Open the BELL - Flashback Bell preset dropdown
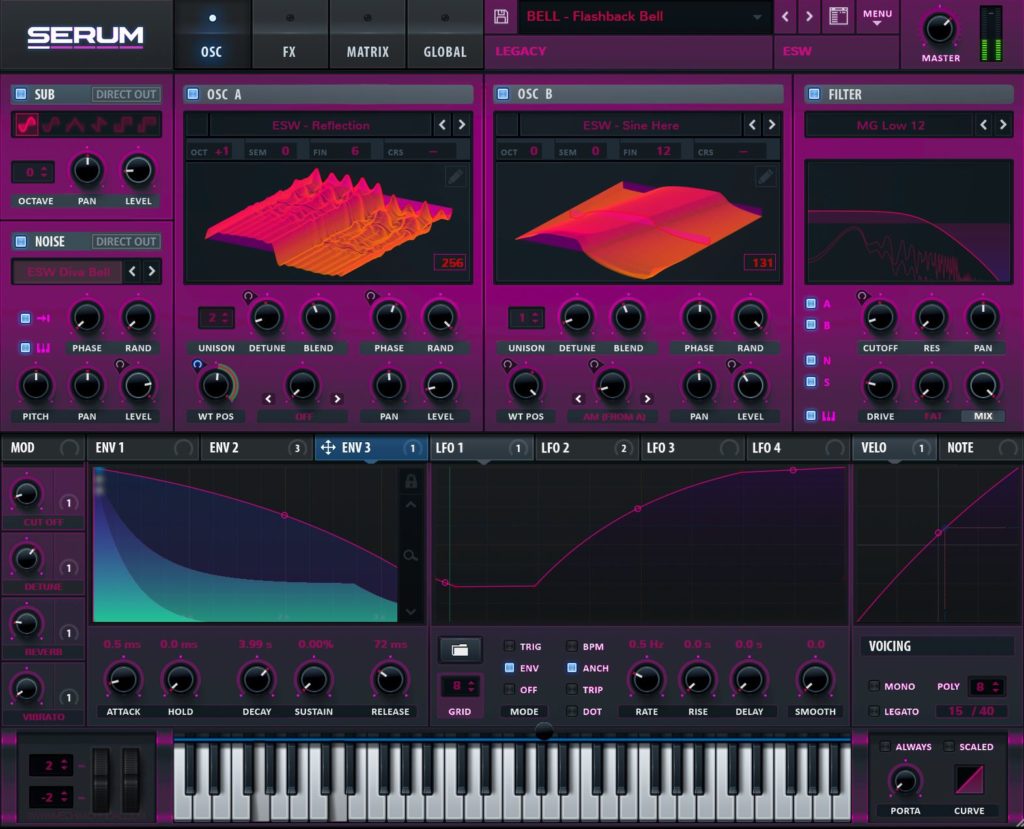 pos(644,17)
